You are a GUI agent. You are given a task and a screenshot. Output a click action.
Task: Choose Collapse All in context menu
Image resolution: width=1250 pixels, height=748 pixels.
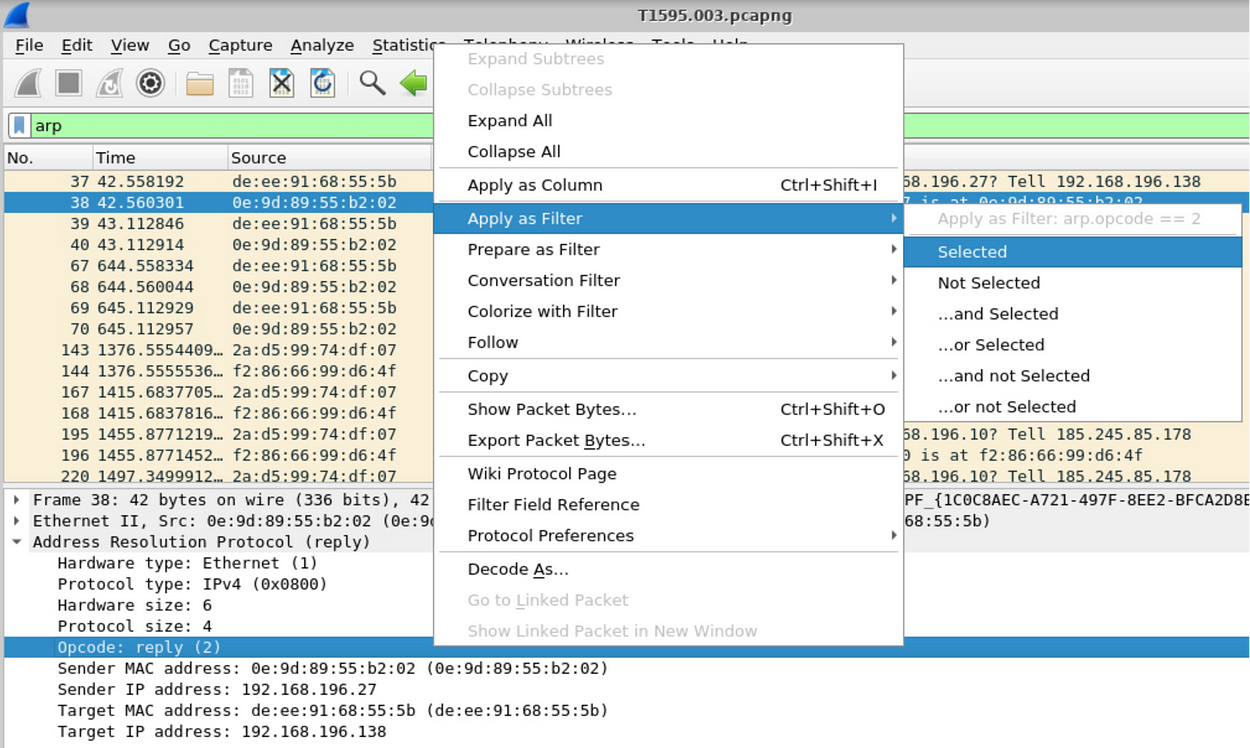668,152
